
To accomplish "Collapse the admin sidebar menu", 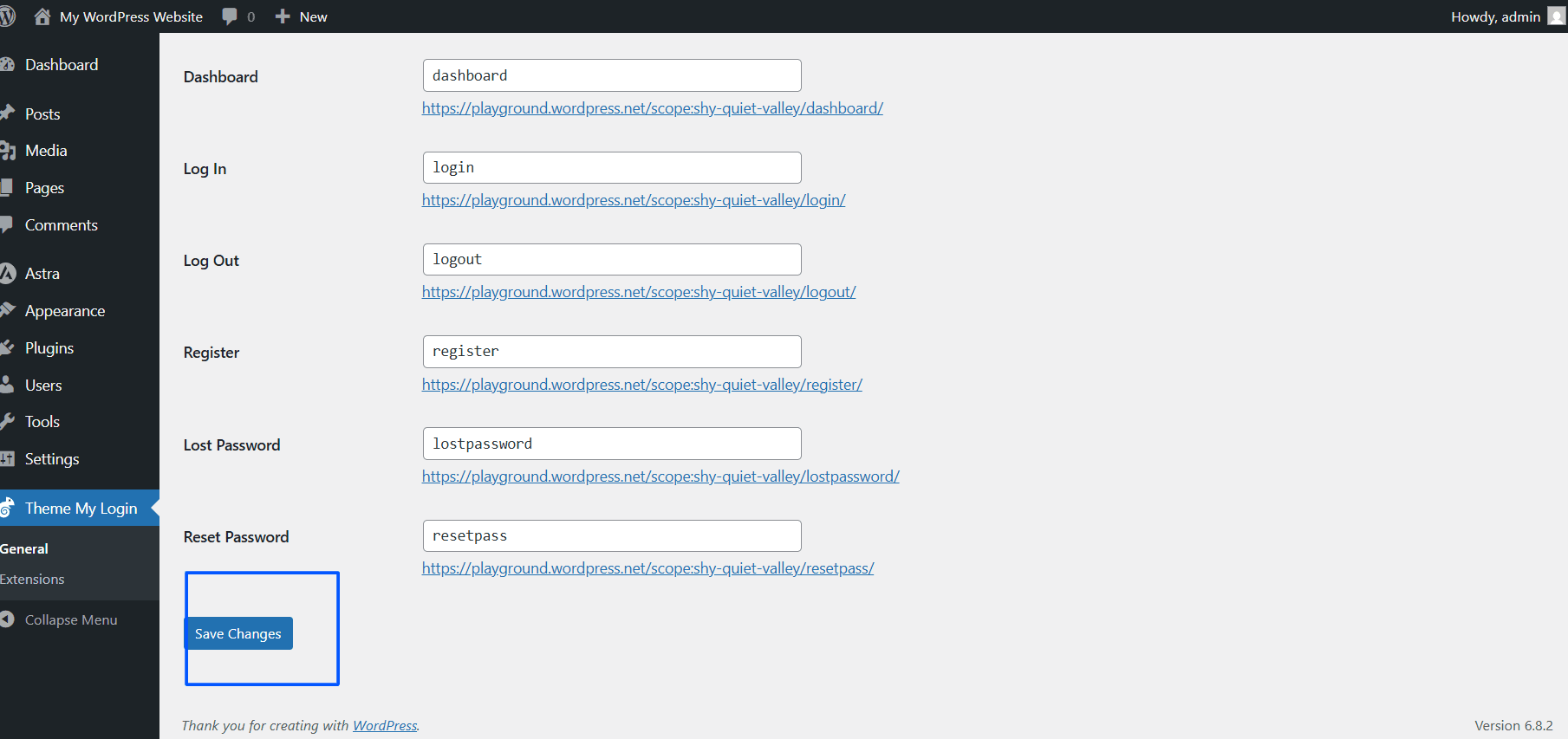I will coord(71,619).
